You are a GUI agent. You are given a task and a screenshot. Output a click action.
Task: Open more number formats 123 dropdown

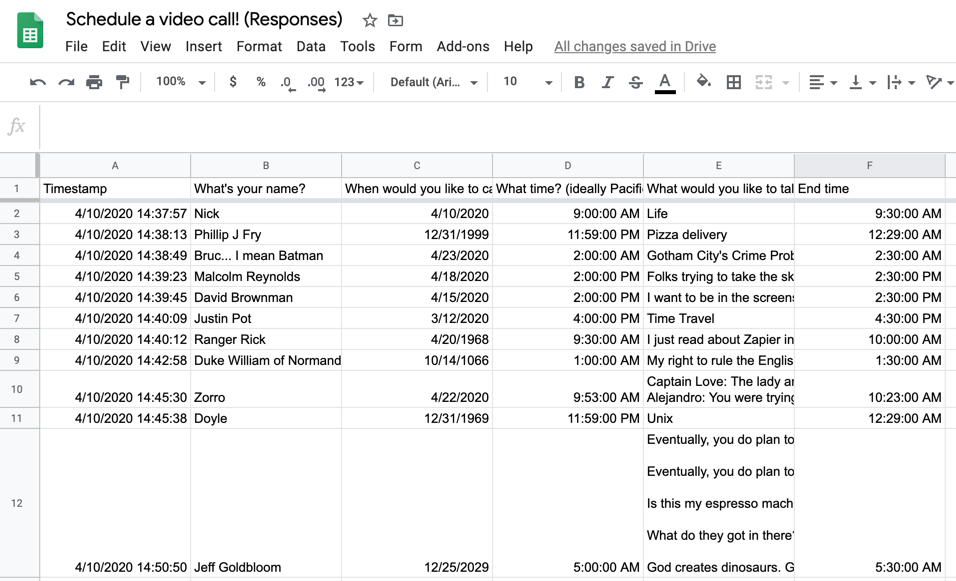click(x=349, y=82)
